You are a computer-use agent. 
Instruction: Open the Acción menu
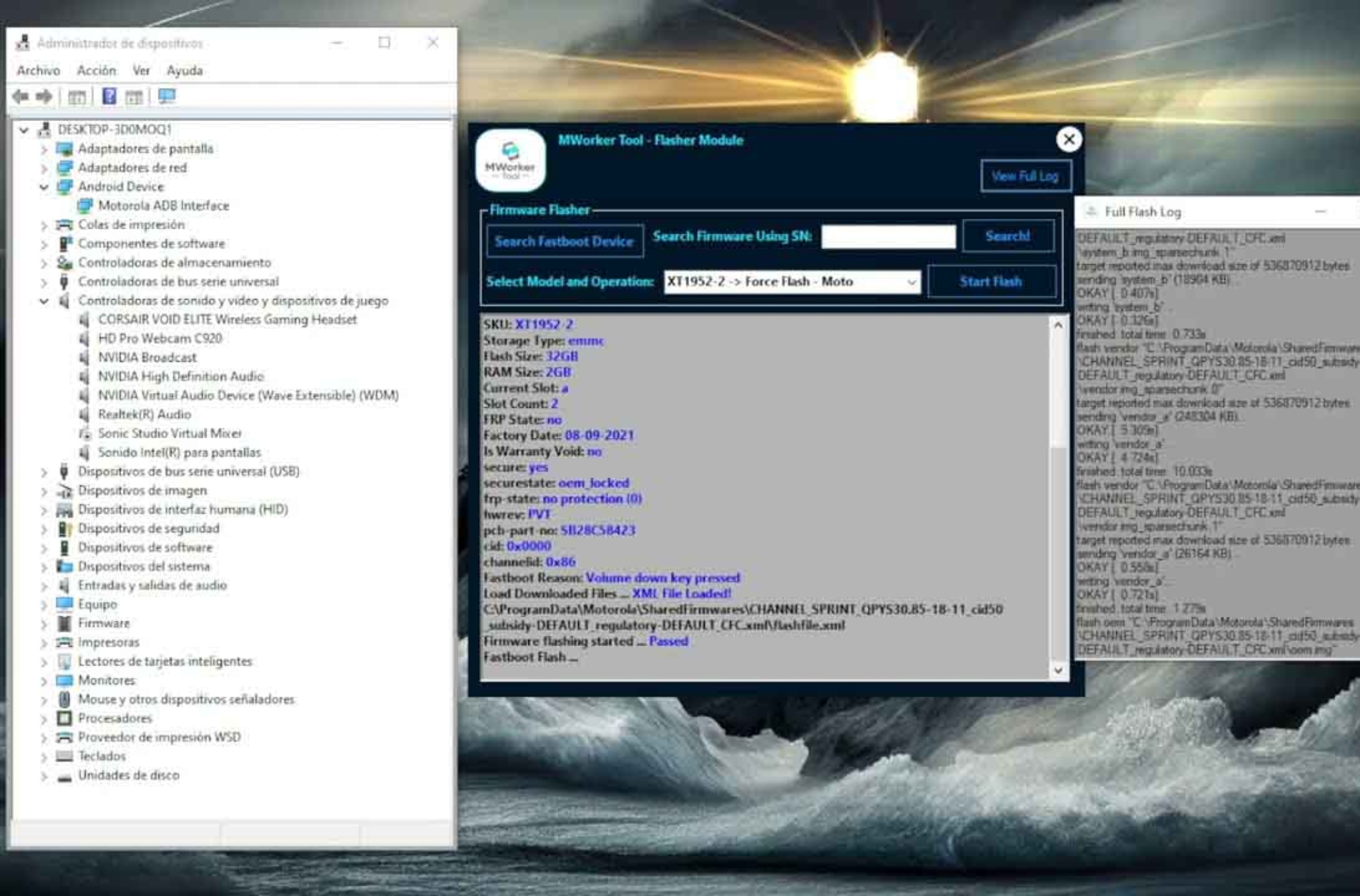pos(96,71)
